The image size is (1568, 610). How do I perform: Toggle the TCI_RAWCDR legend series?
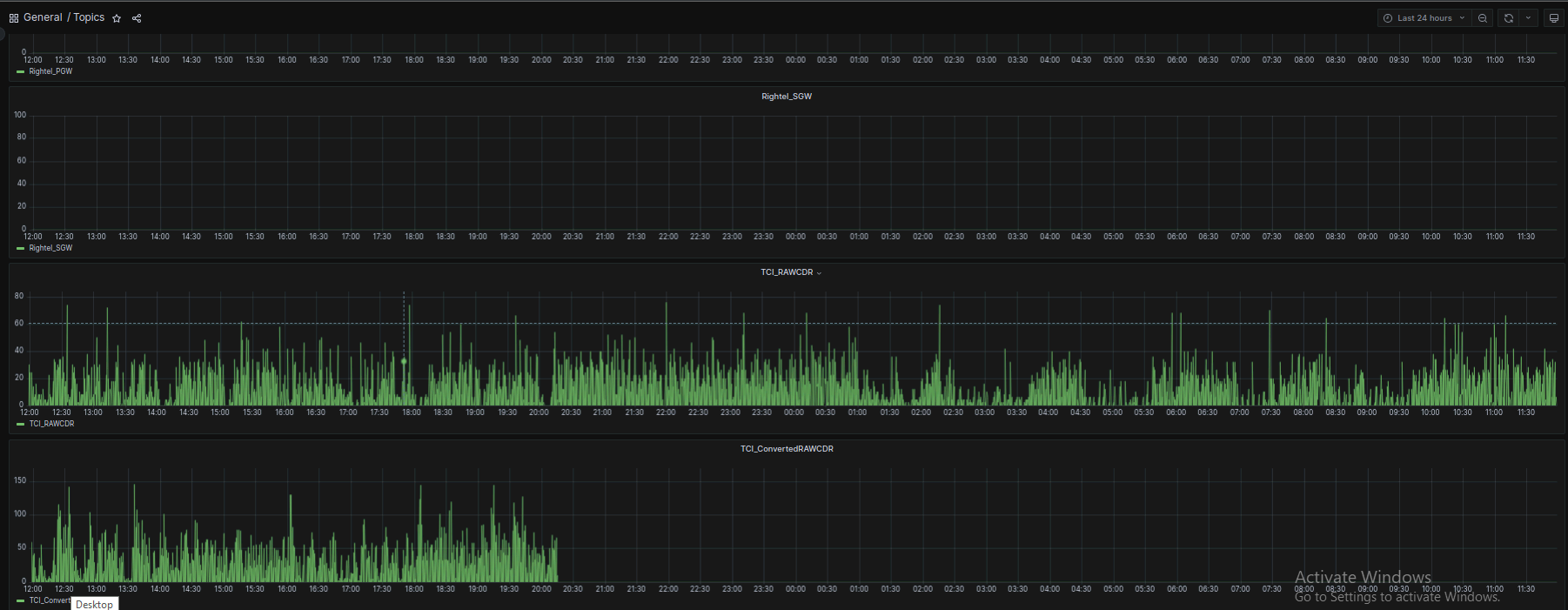click(x=51, y=424)
